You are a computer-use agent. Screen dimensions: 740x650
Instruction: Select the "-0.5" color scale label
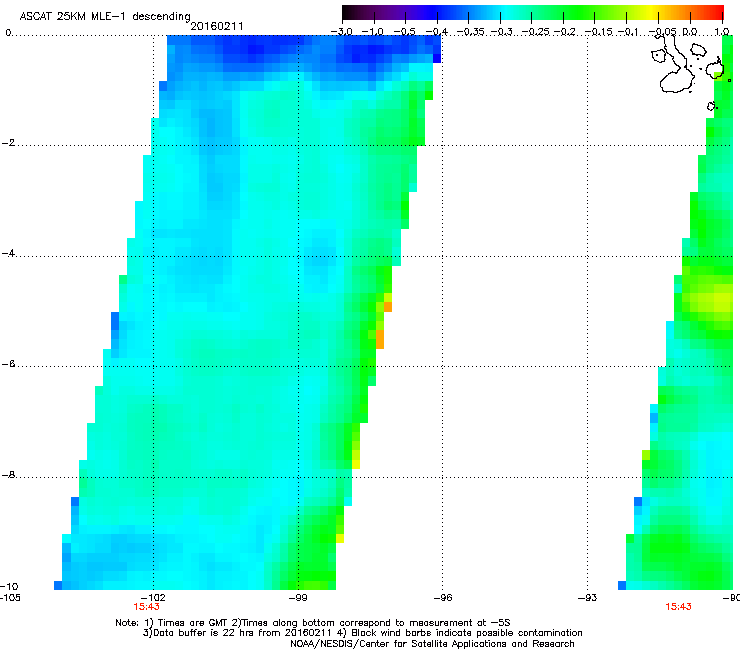click(x=404, y=32)
